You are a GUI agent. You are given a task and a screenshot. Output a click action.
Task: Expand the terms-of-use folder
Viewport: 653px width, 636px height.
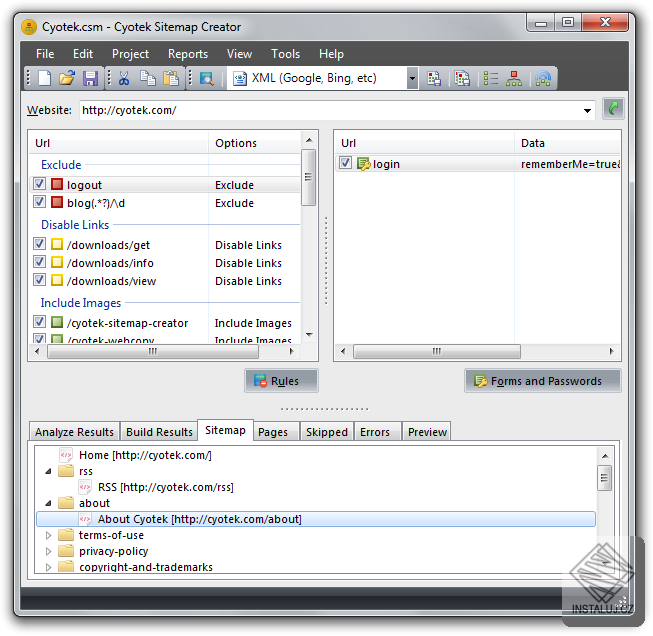[48, 535]
